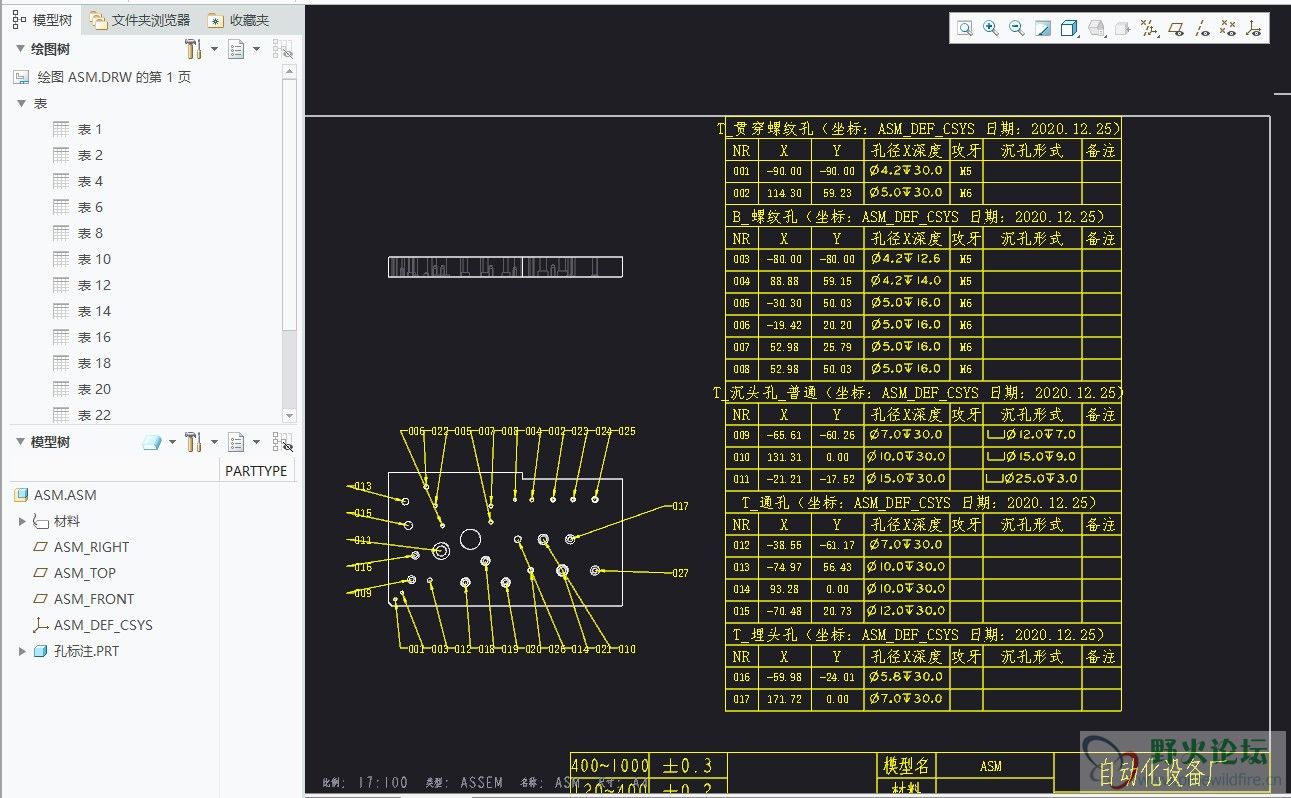1291x798 pixels.
Task: Select 表 1 in the drawing tree
Action: pos(90,129)
